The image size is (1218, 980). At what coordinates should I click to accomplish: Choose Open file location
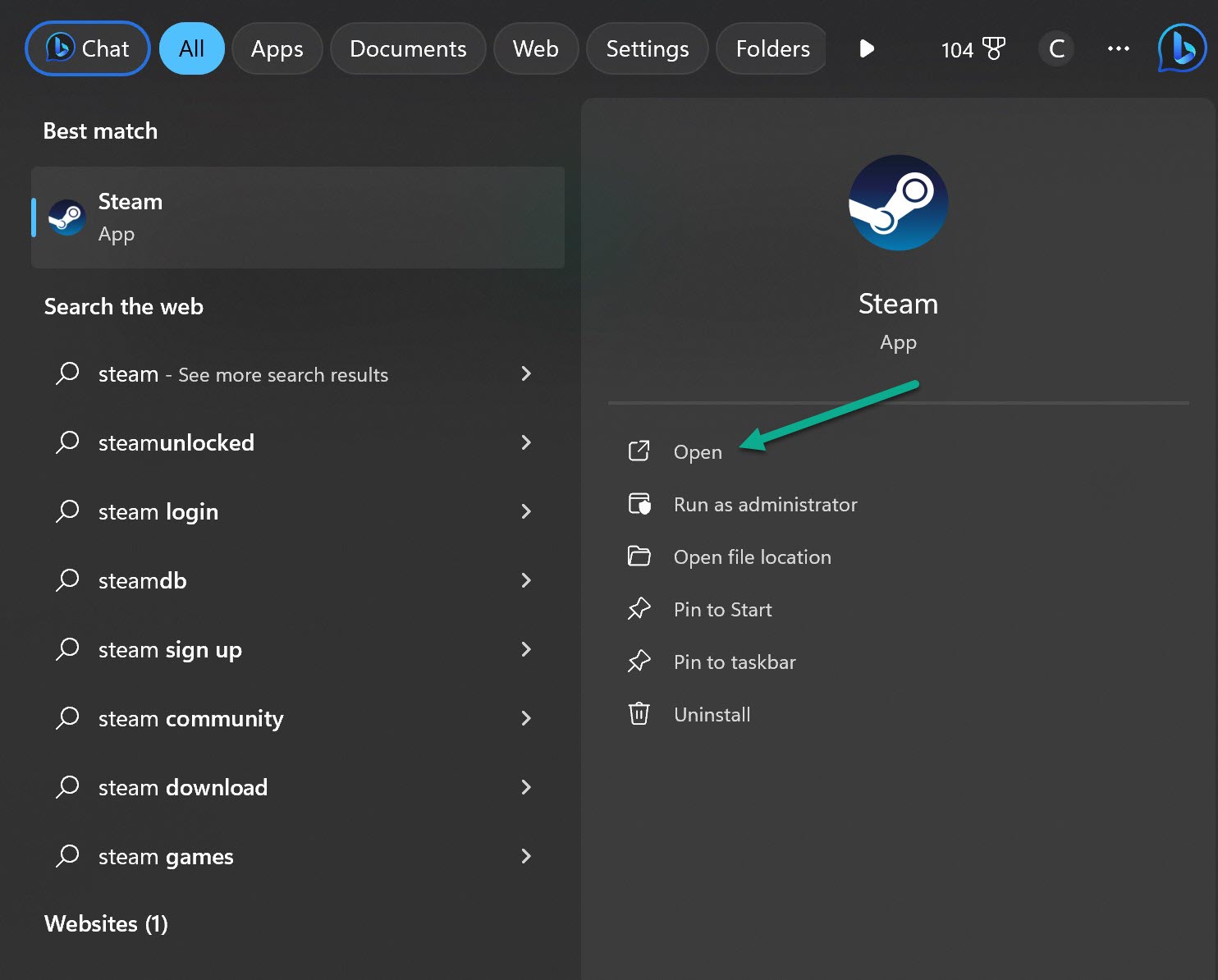[752, 556]
